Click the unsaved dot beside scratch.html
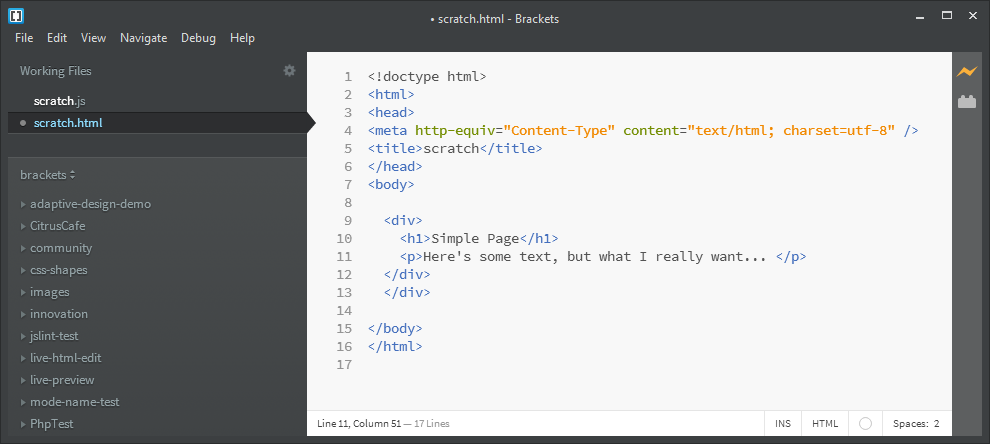This screenshot has height=444, width=990. pos(23,123)
